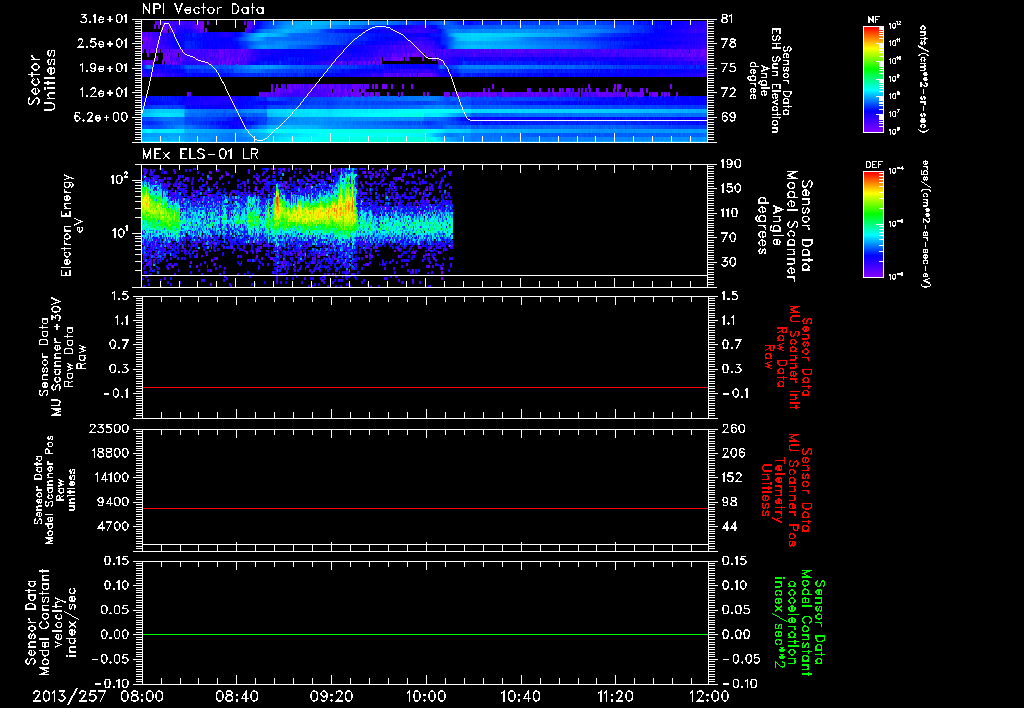
Task: Click the 110 scanner angle tick label
Action: tap(732, 213)
